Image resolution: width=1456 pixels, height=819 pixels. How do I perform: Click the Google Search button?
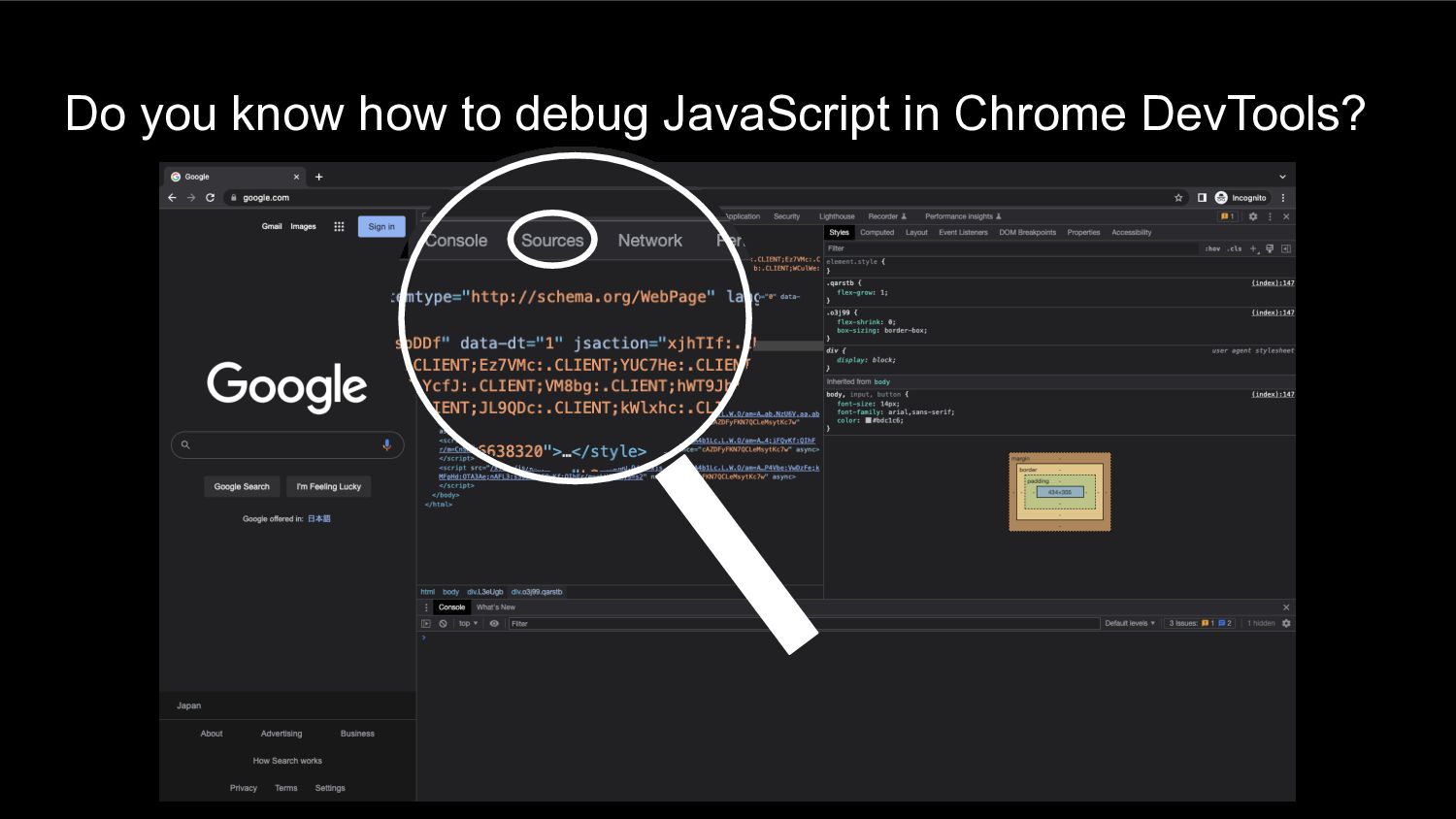point(242,486)
